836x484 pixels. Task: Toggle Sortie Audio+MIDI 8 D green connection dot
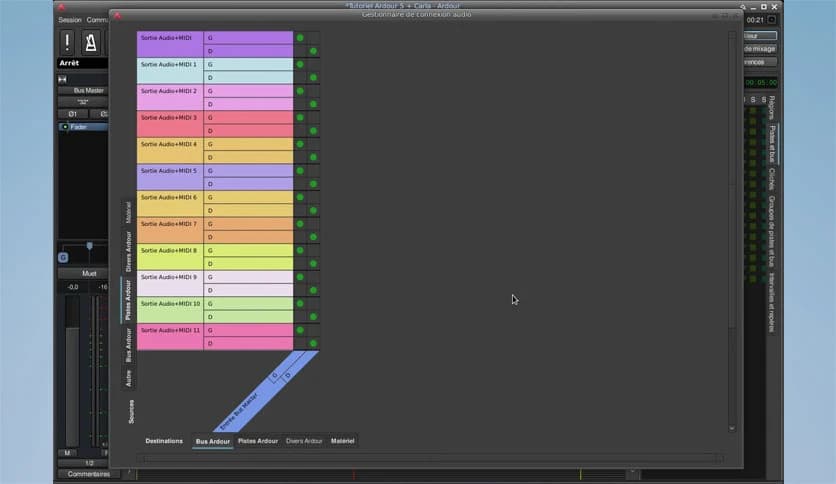pyautogui.click(x=314, y=264)
